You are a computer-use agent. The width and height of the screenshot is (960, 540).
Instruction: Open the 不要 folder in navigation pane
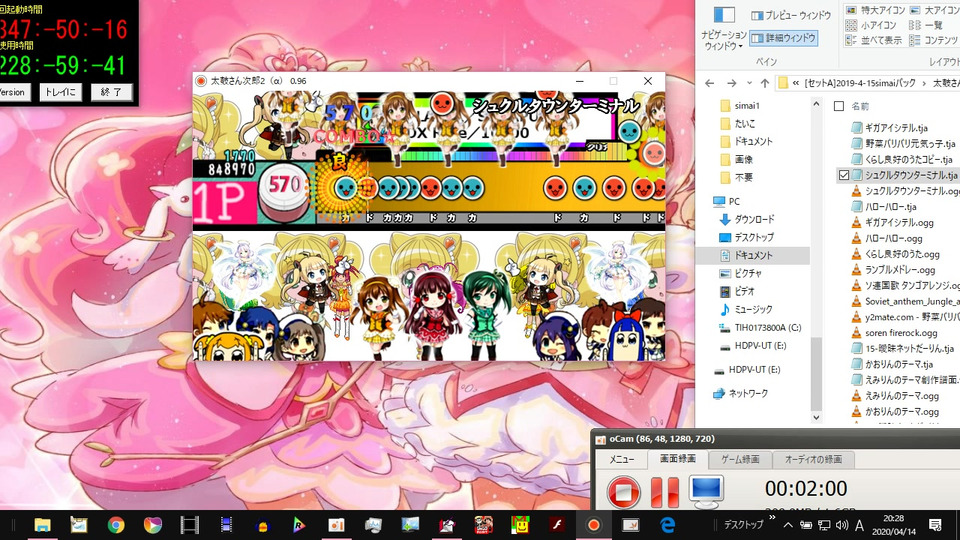[743, 178]
